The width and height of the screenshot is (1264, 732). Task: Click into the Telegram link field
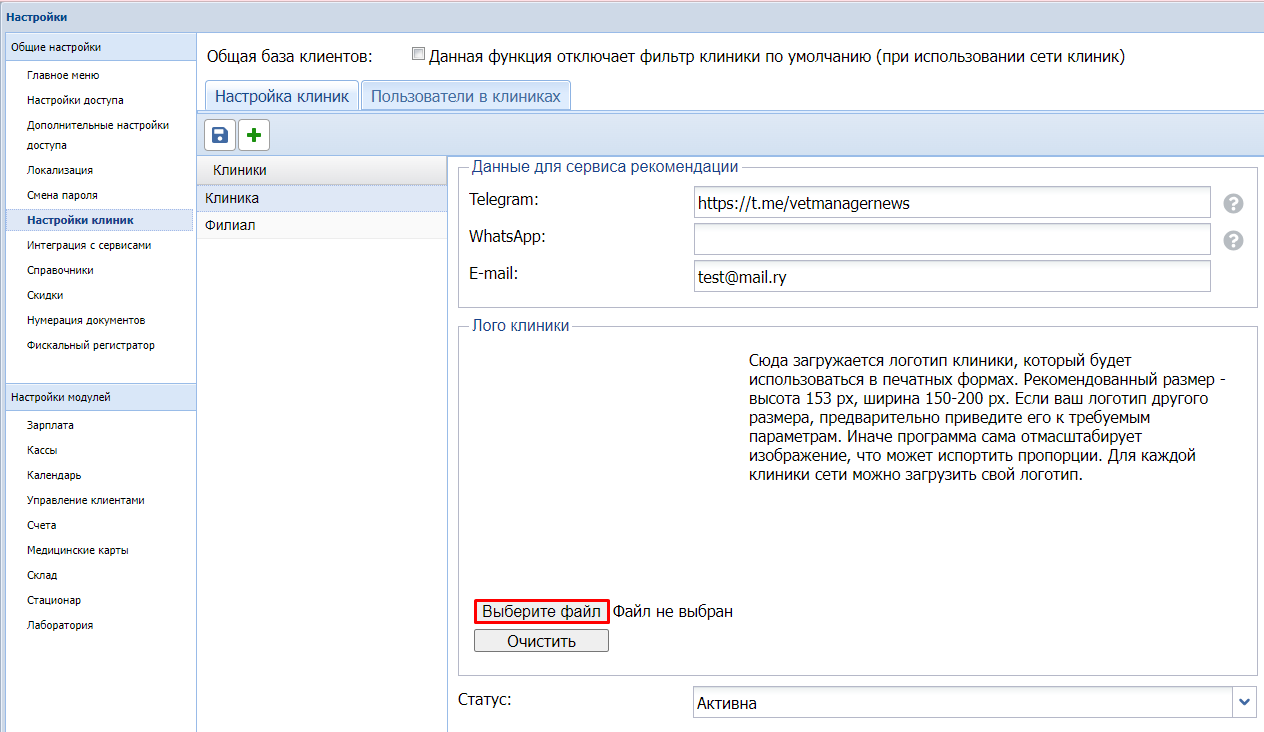(951, 202)
